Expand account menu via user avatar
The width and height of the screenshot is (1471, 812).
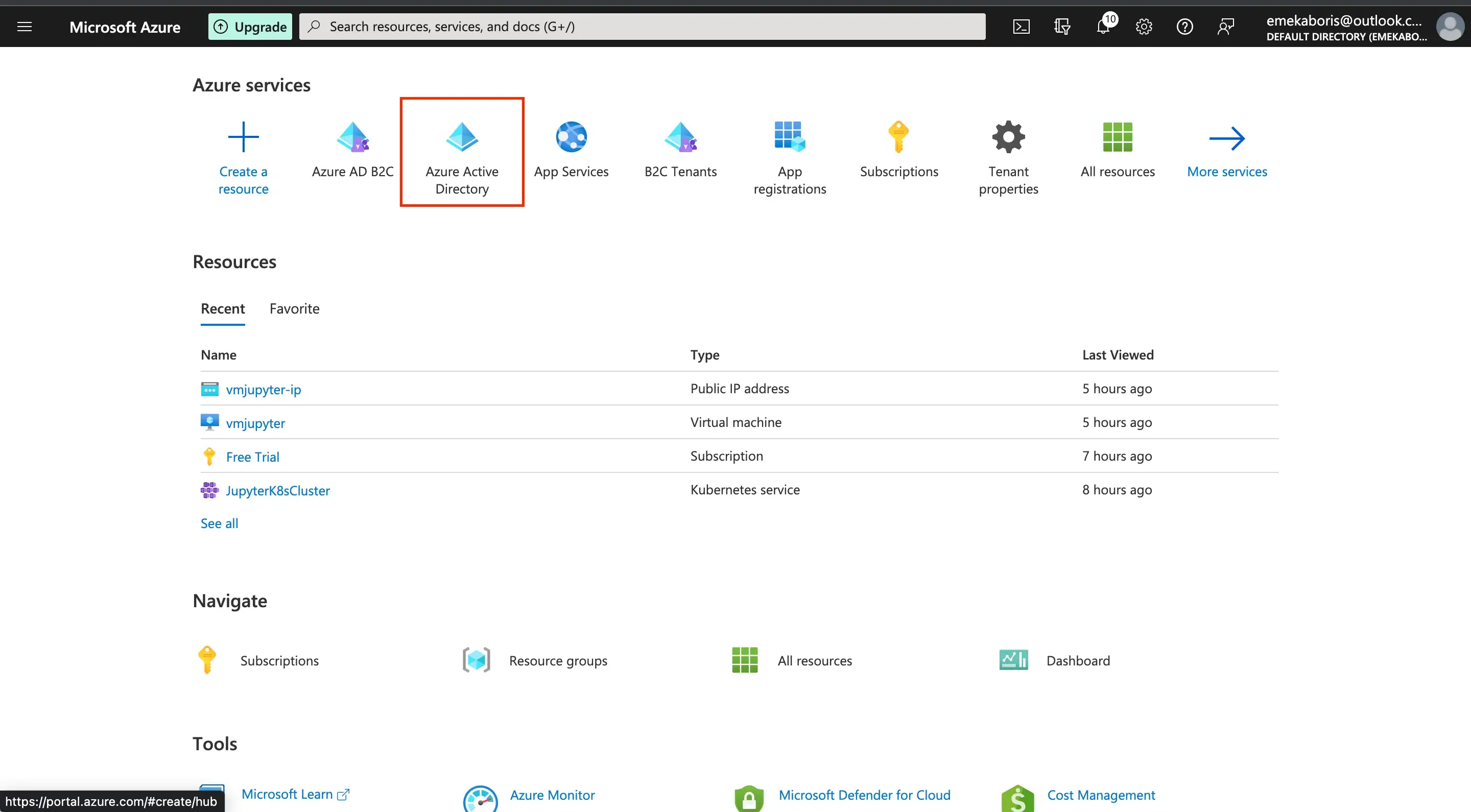[1450, 27]
